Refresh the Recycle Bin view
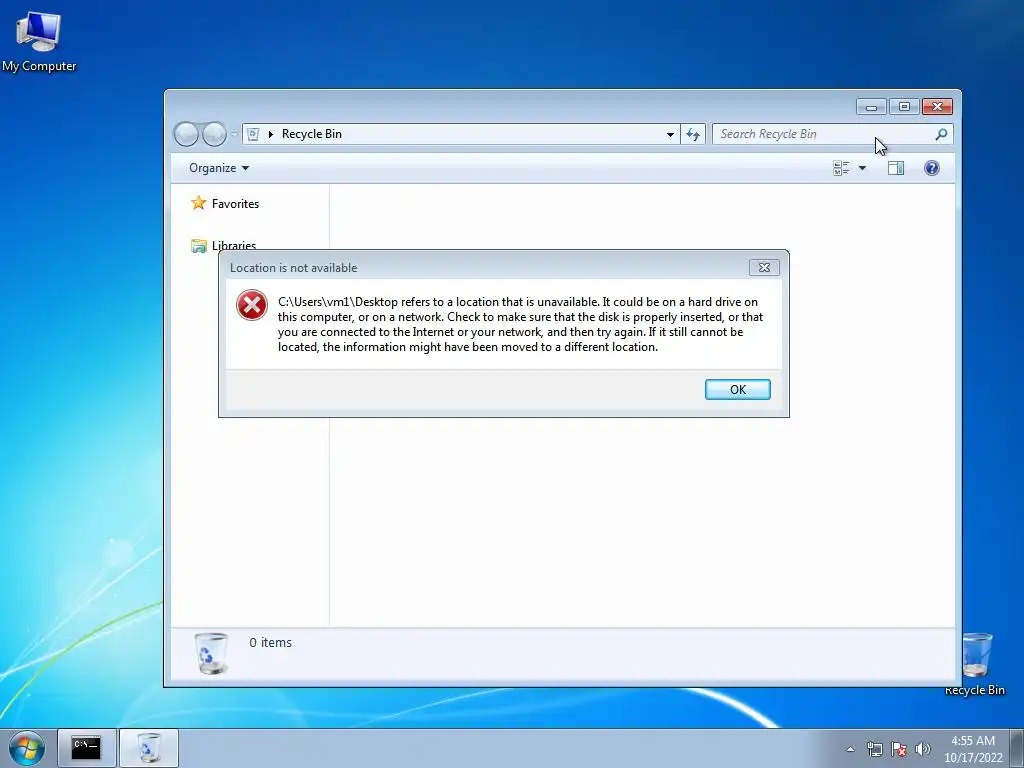 click(x=693, y=134)
